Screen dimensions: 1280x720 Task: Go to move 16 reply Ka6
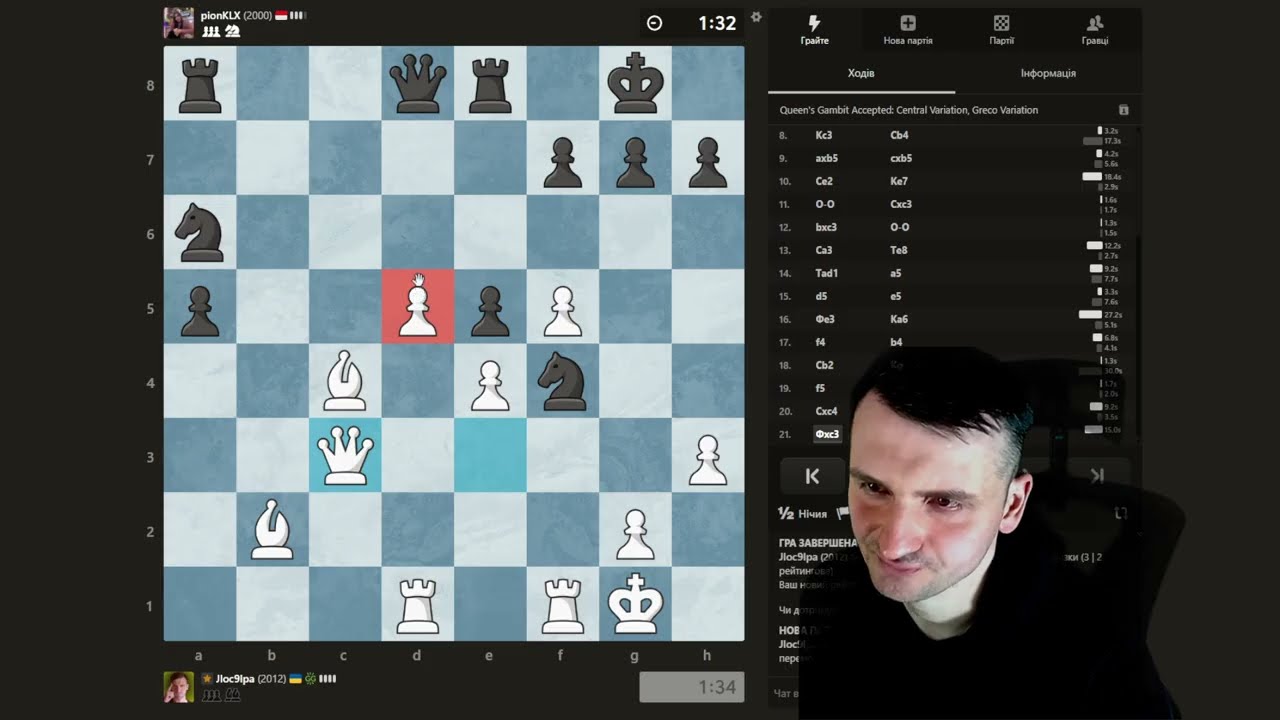tap(899, 319)
